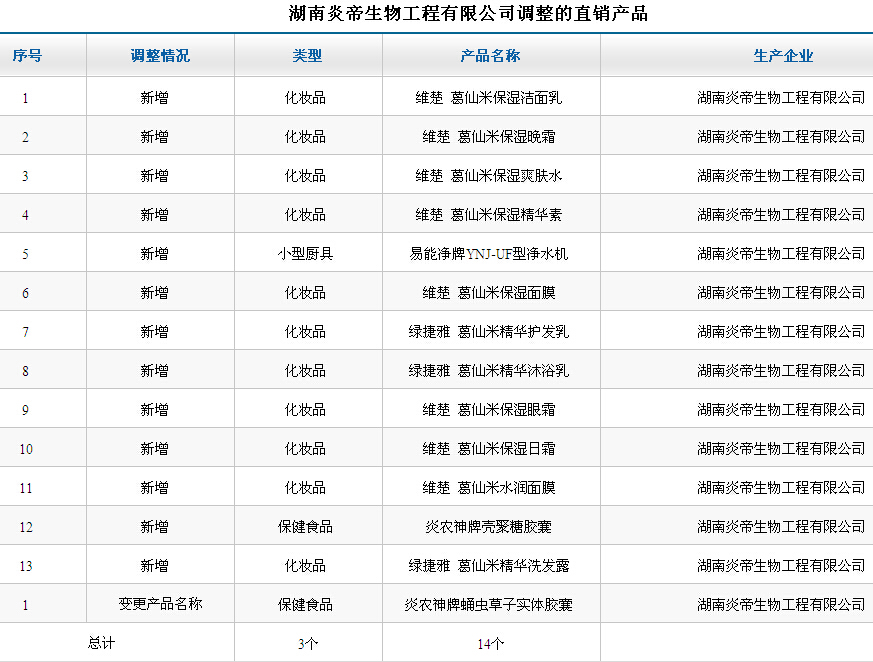Click 化妆品 in the 护发乳 row

pyautogui.click(x=305, y=332)
